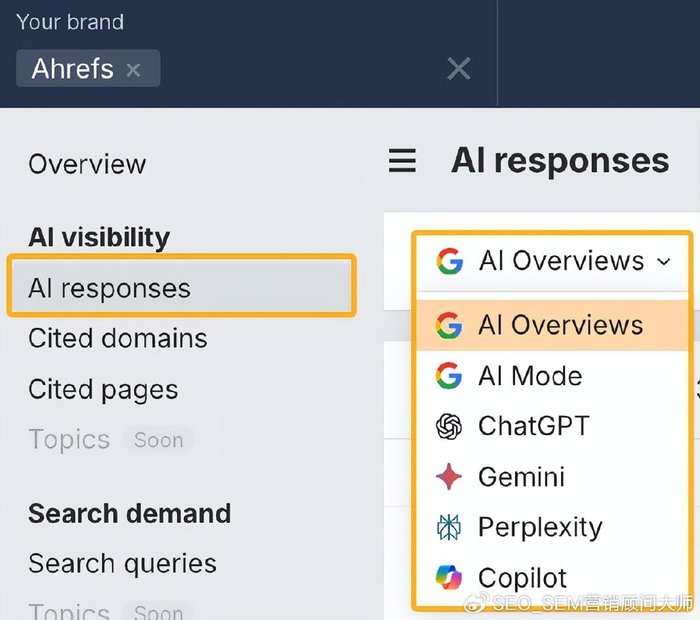Image resolution: width=700 pixels, height=620 pixels.
Task: Click the Copilot logo icon
Action: (449, 578)
